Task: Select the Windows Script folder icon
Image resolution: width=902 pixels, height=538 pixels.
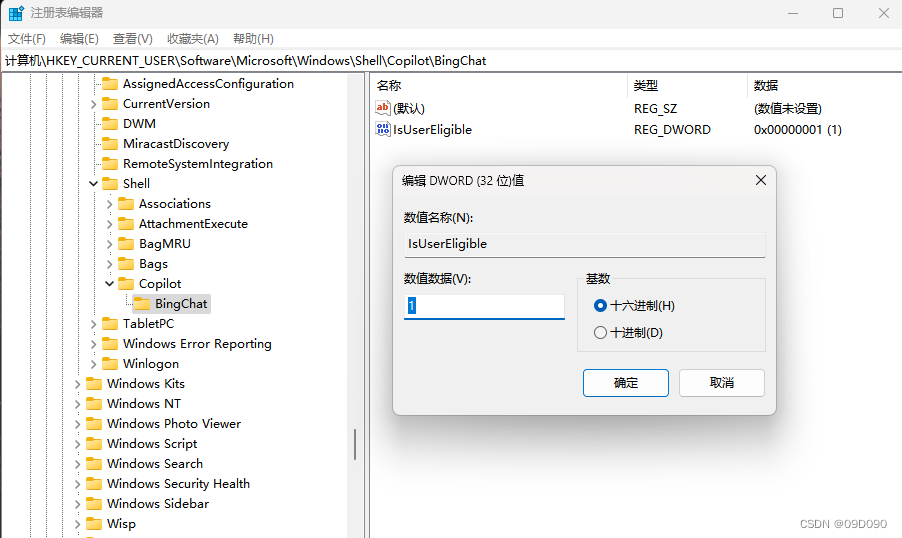Action: pos(94,444)
